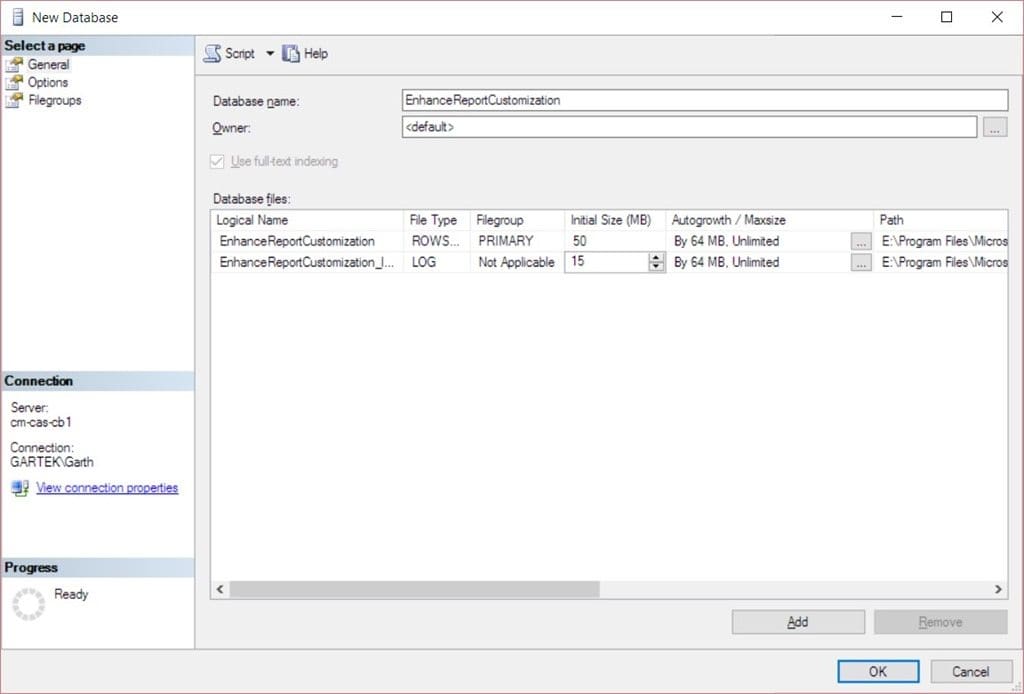Viewport: 1024px width, 694px height.
Task: Click the initial size spinner arrows
Action: (656, 262)
